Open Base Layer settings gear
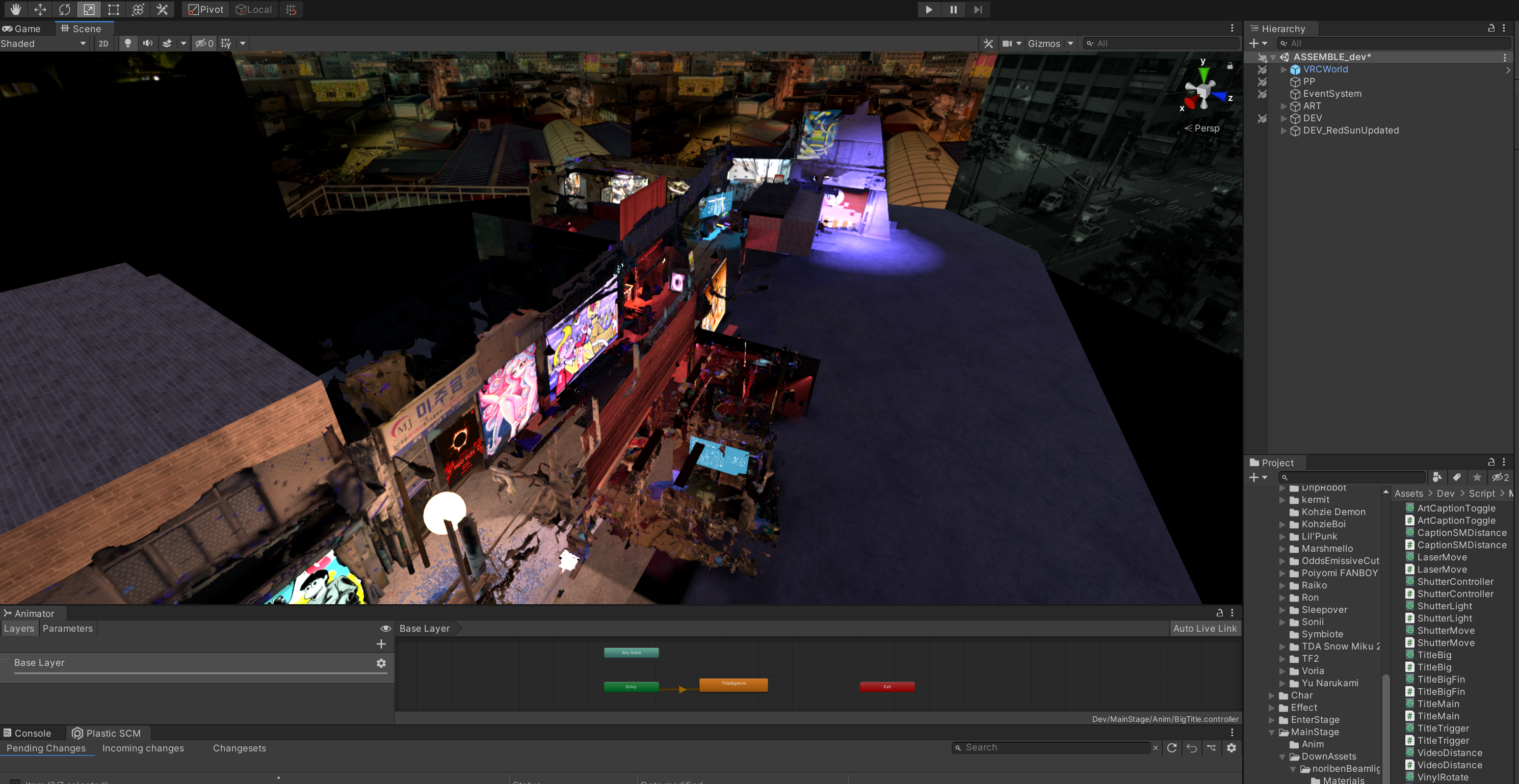The image size is (1519, 784). [381, 663]
